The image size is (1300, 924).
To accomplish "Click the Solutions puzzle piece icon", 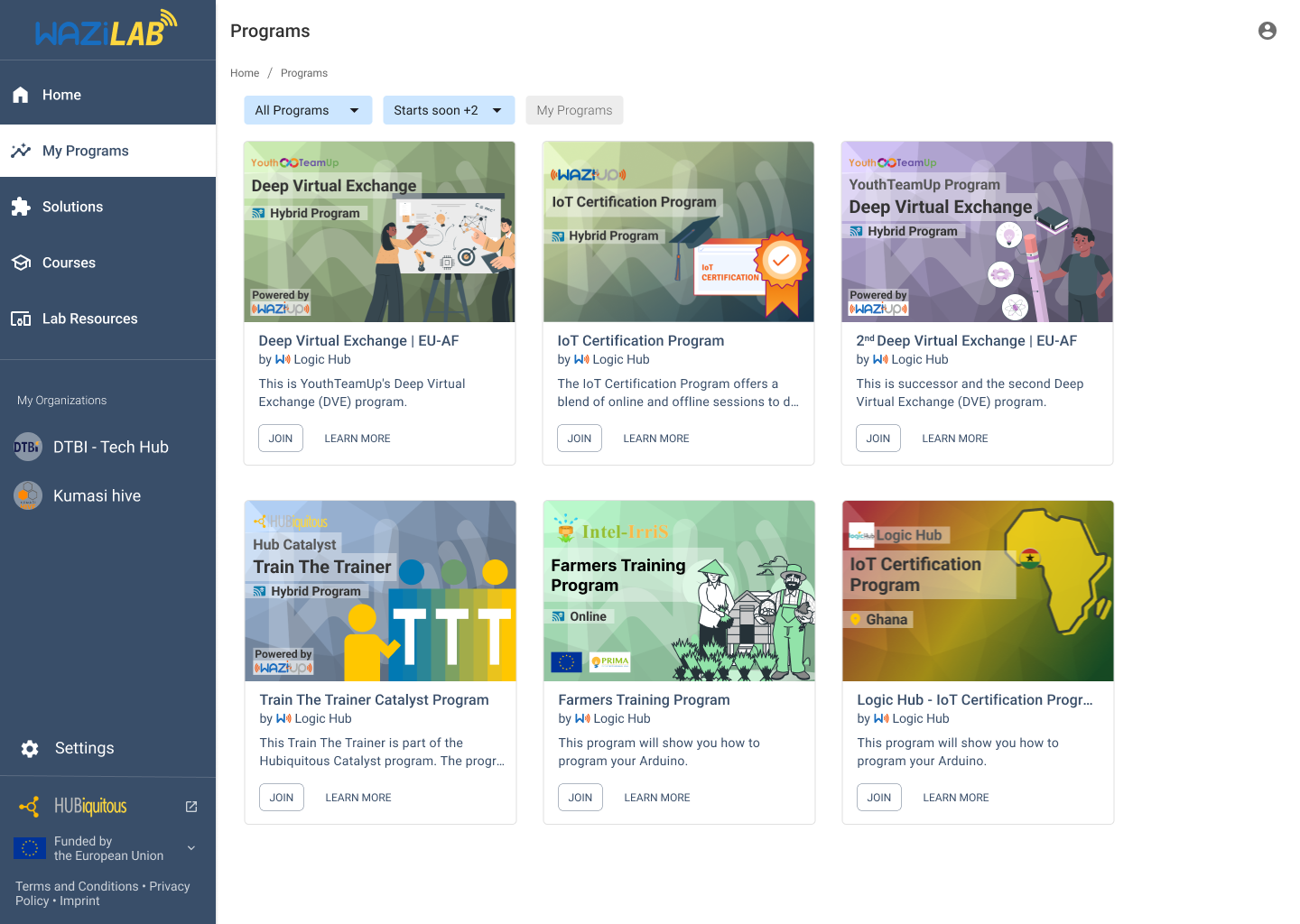I will pyautogui.click(x=21, y=207).
